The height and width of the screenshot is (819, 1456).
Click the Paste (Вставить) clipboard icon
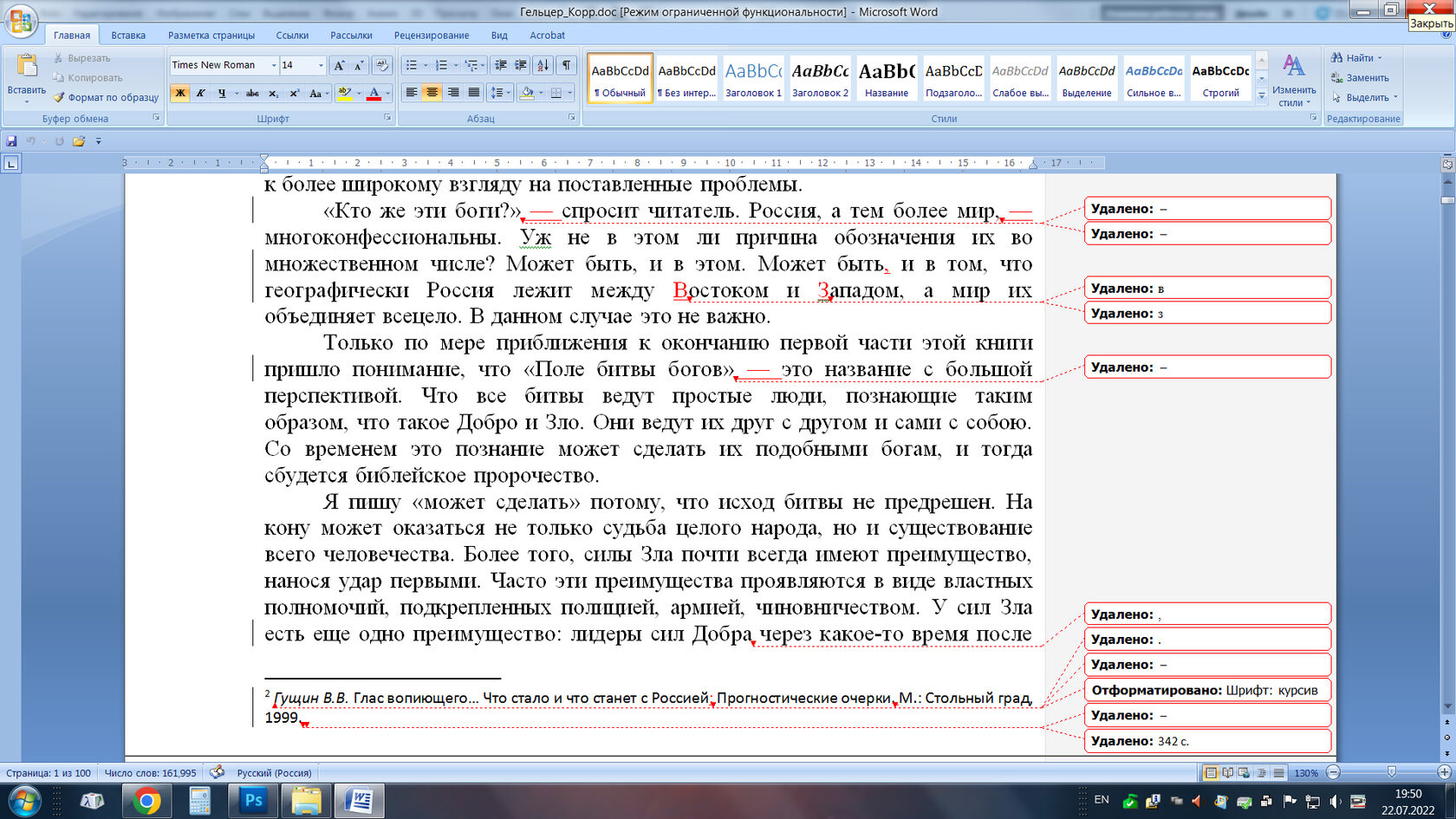click(27, 66)
